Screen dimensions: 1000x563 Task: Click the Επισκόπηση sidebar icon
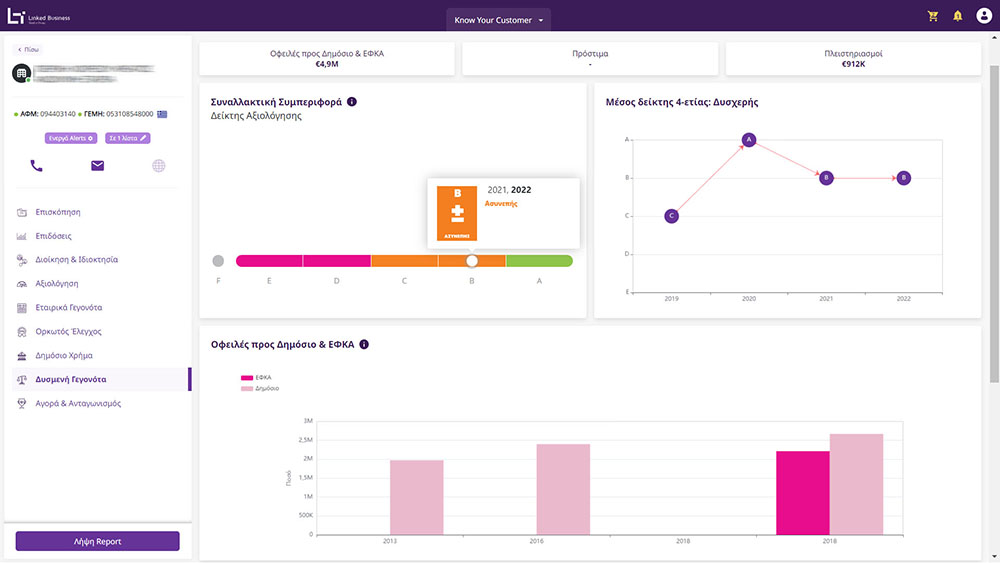pos(22,212)
